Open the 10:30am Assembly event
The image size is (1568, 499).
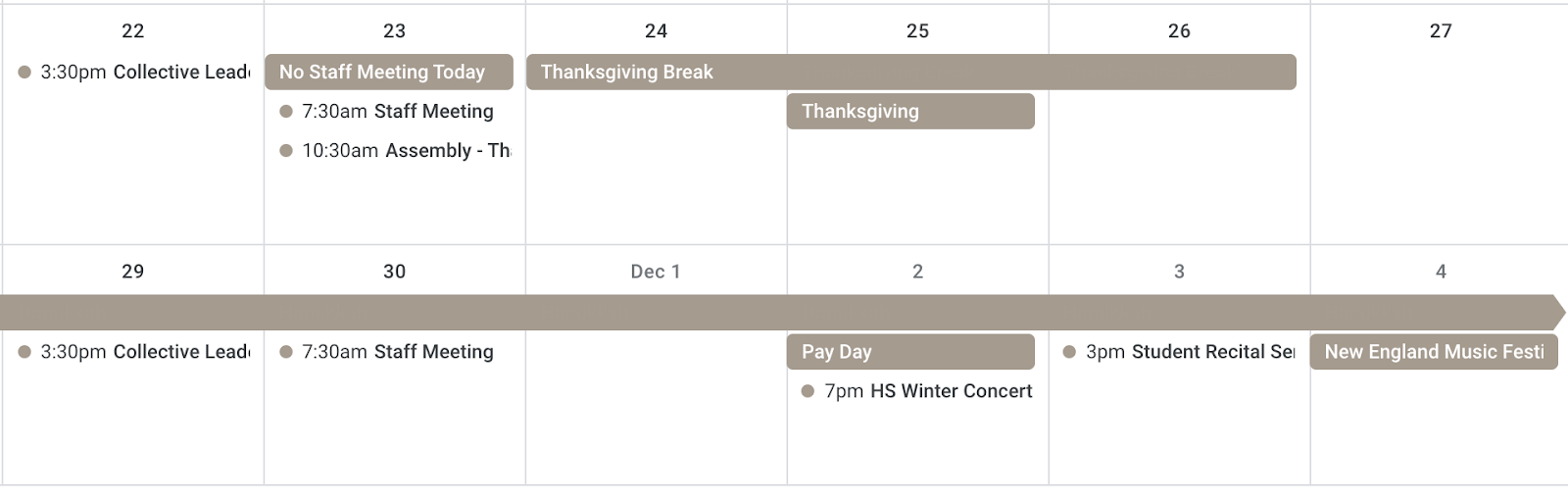[x=395, y=150]
